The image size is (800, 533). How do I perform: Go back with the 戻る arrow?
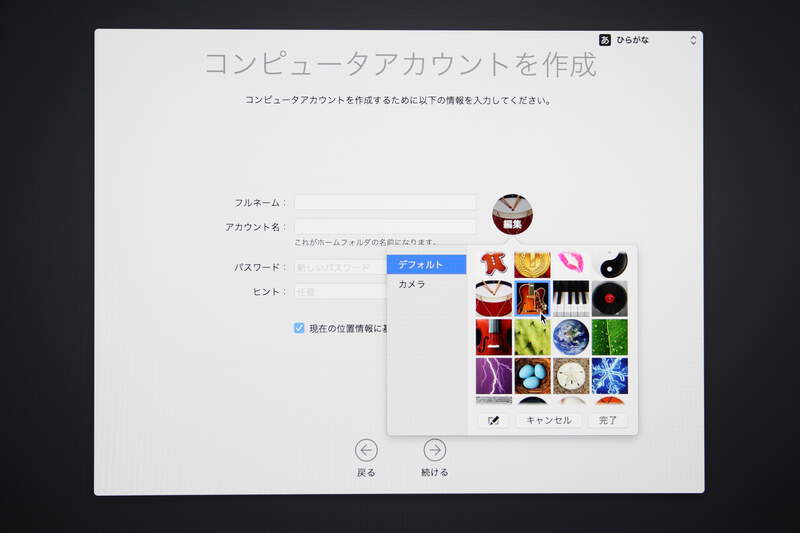[366, 450]
